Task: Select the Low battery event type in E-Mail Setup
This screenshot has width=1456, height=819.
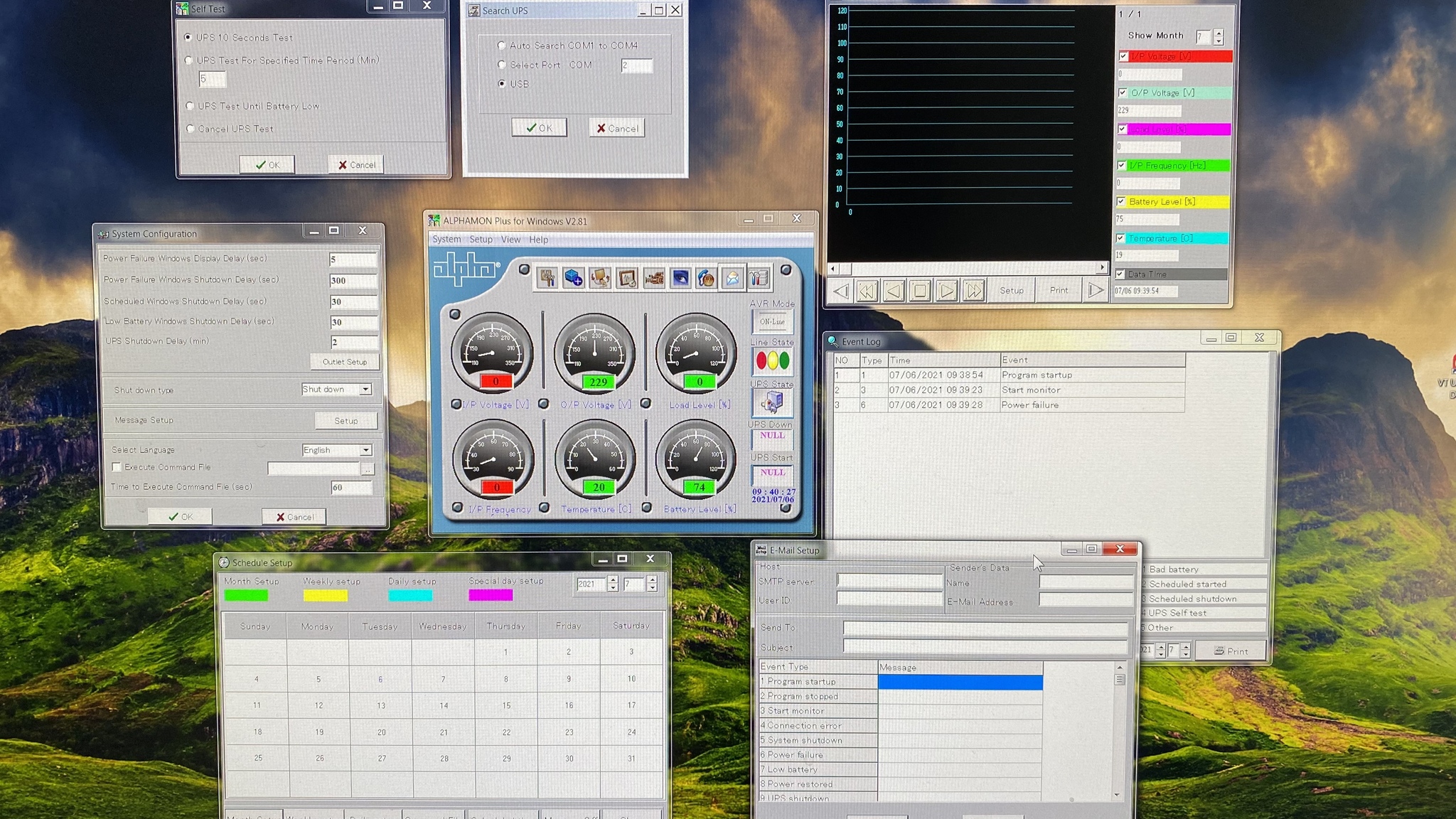Action: click(818, 769)
